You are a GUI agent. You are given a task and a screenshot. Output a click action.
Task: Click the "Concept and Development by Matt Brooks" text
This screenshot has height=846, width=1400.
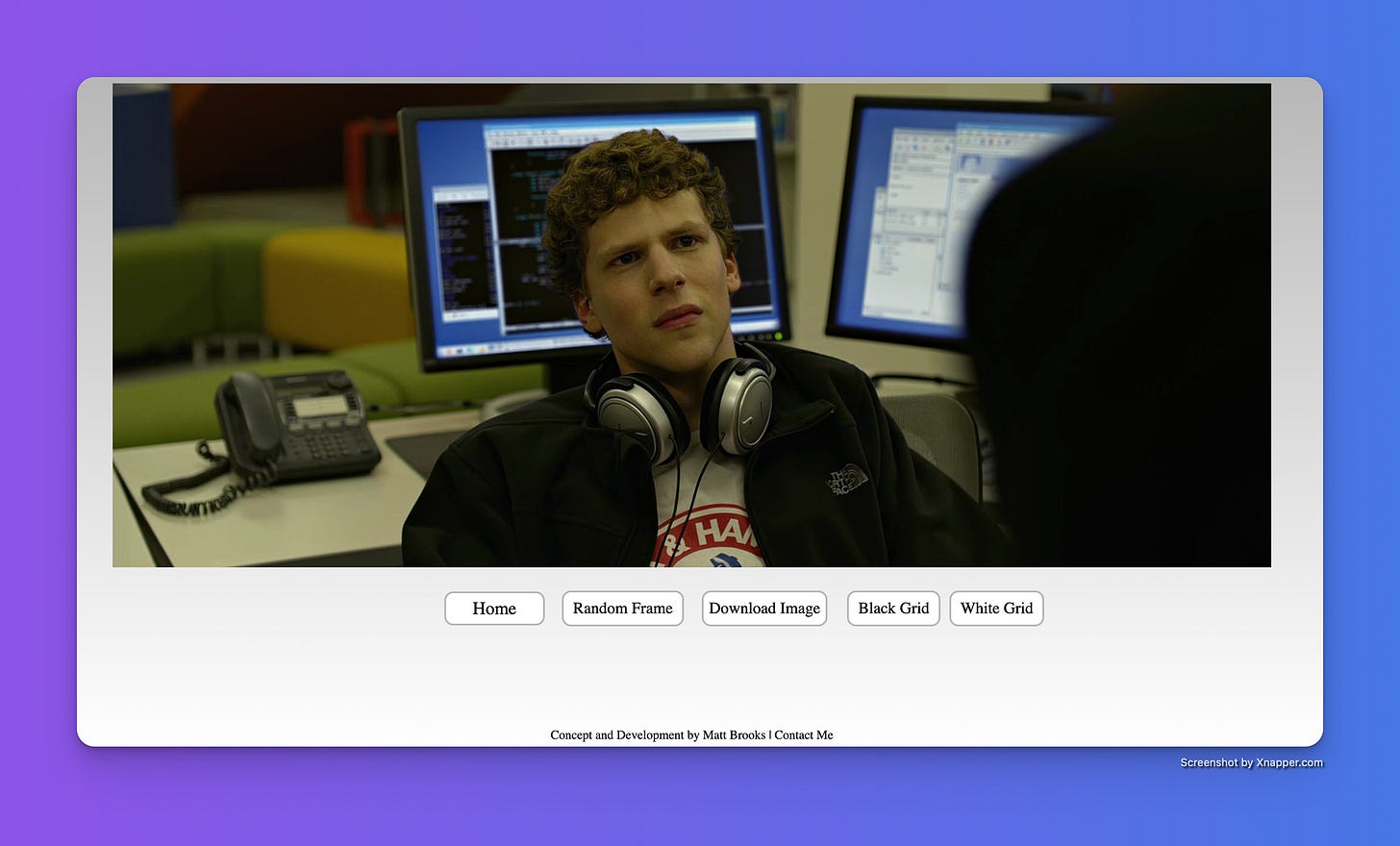[658, 735]
